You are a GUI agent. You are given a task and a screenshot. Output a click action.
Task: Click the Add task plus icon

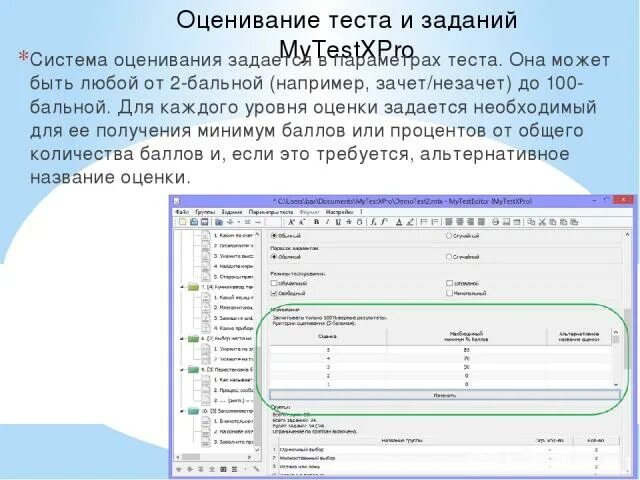[x=230, y=222]
